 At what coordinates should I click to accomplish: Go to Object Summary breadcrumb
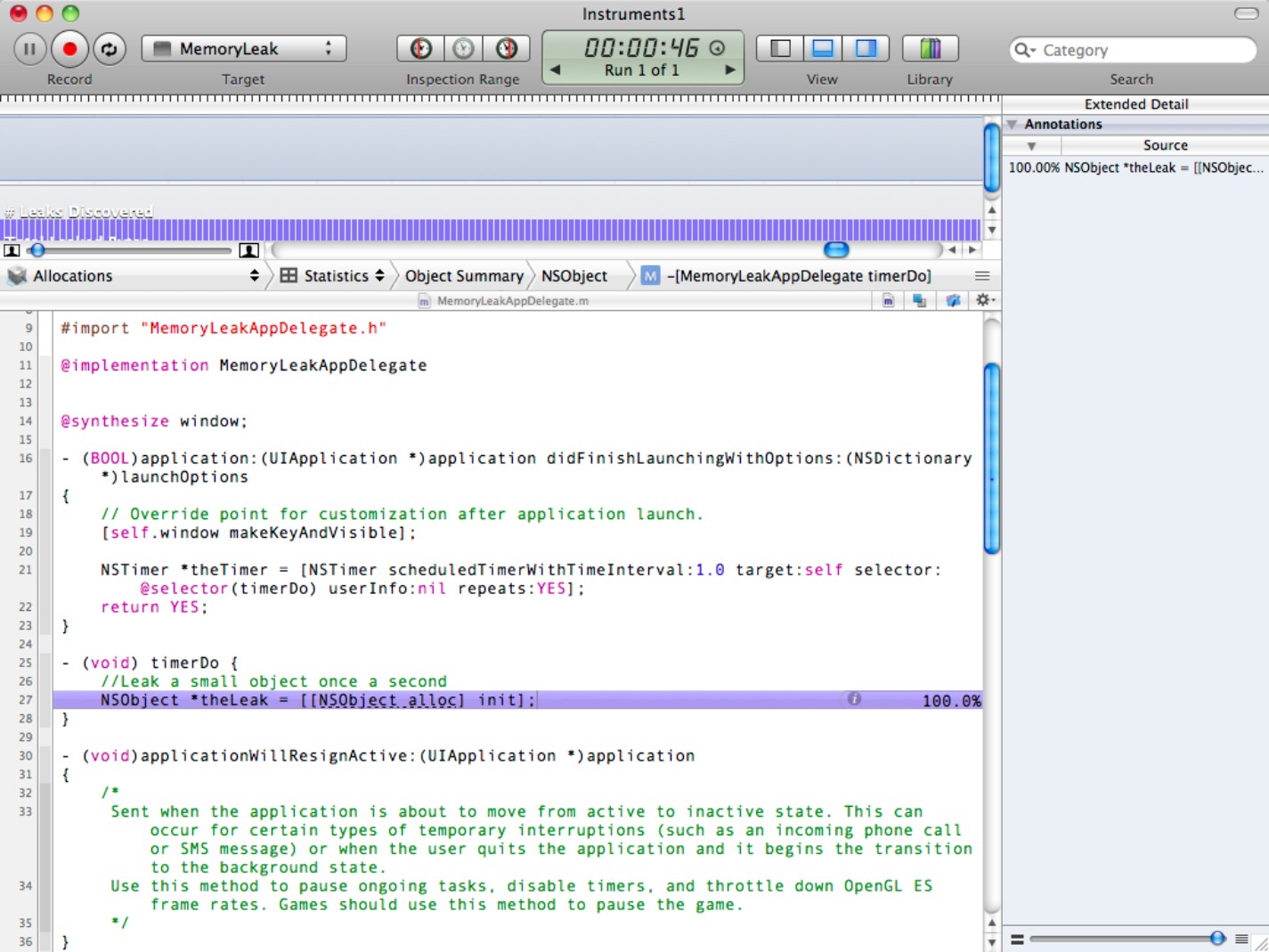click(464, 276)
